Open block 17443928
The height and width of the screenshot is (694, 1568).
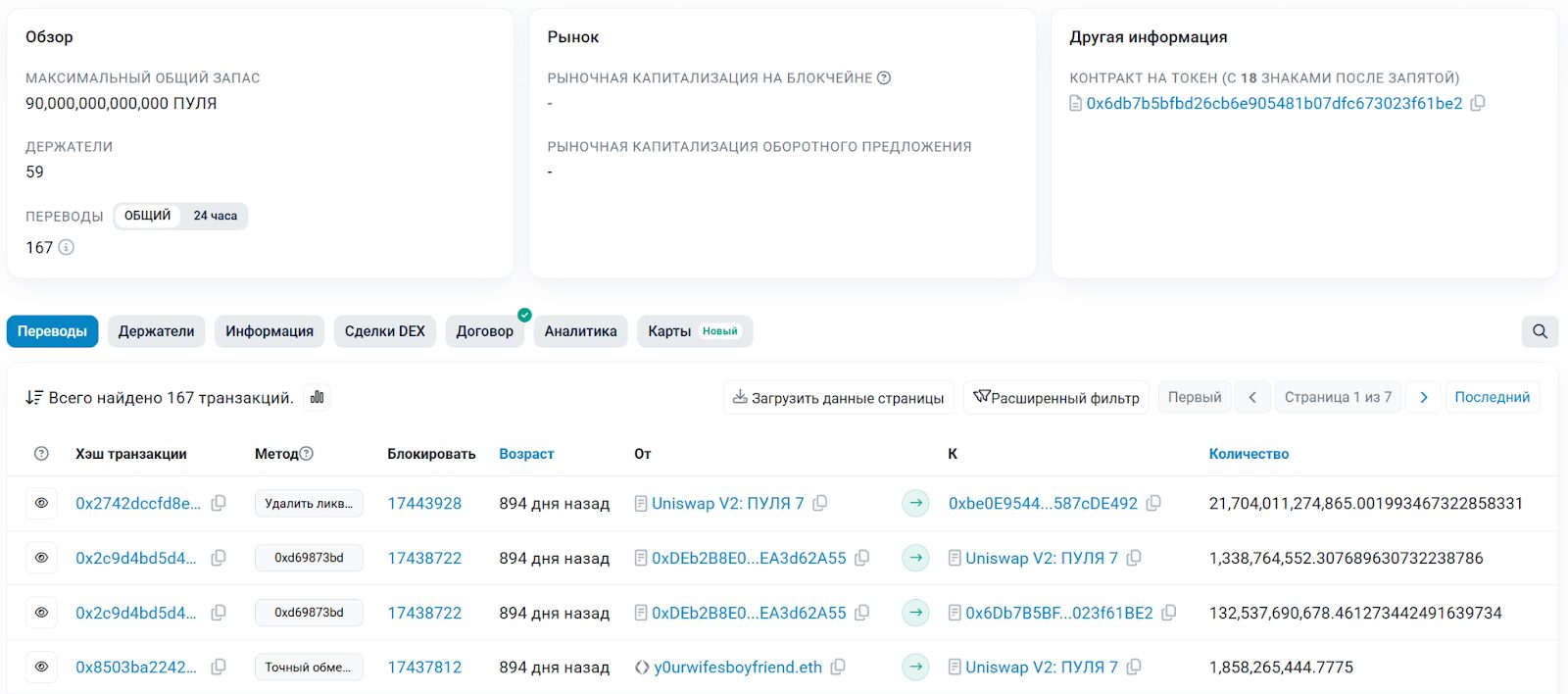click(424, 503)
